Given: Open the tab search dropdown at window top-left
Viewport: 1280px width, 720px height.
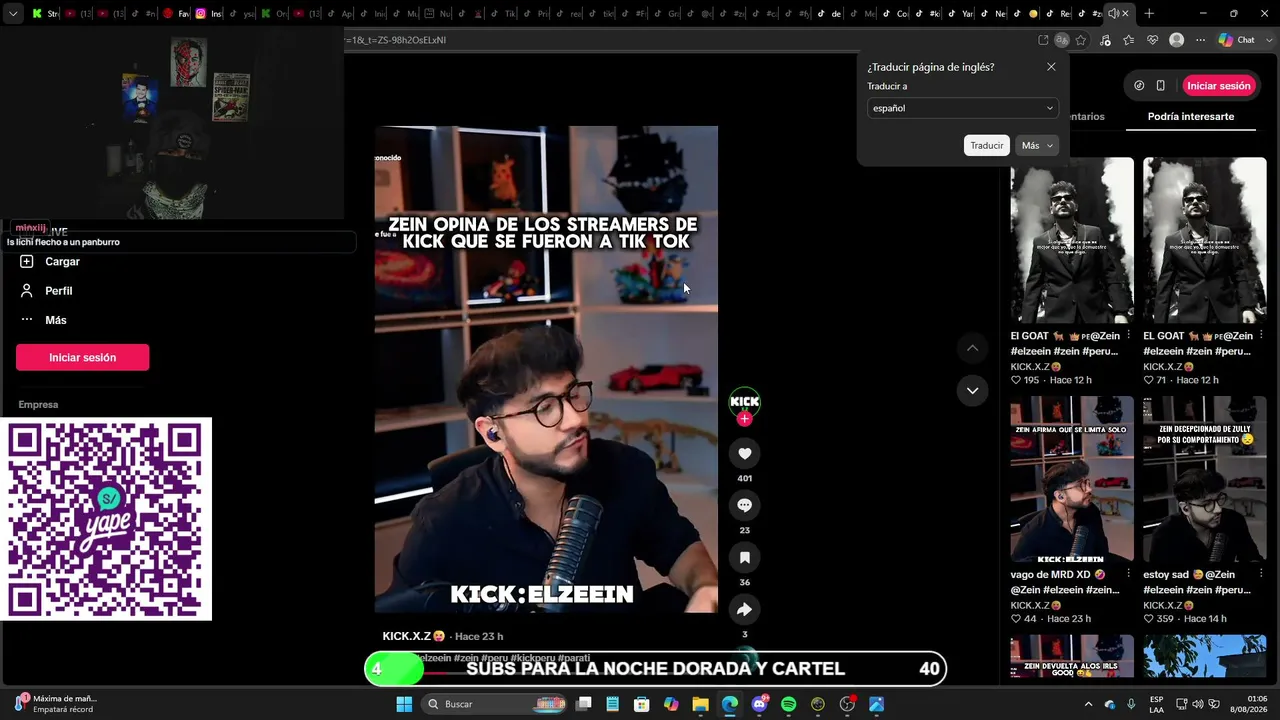Looking at the screenshot, I should click(13, 14).
